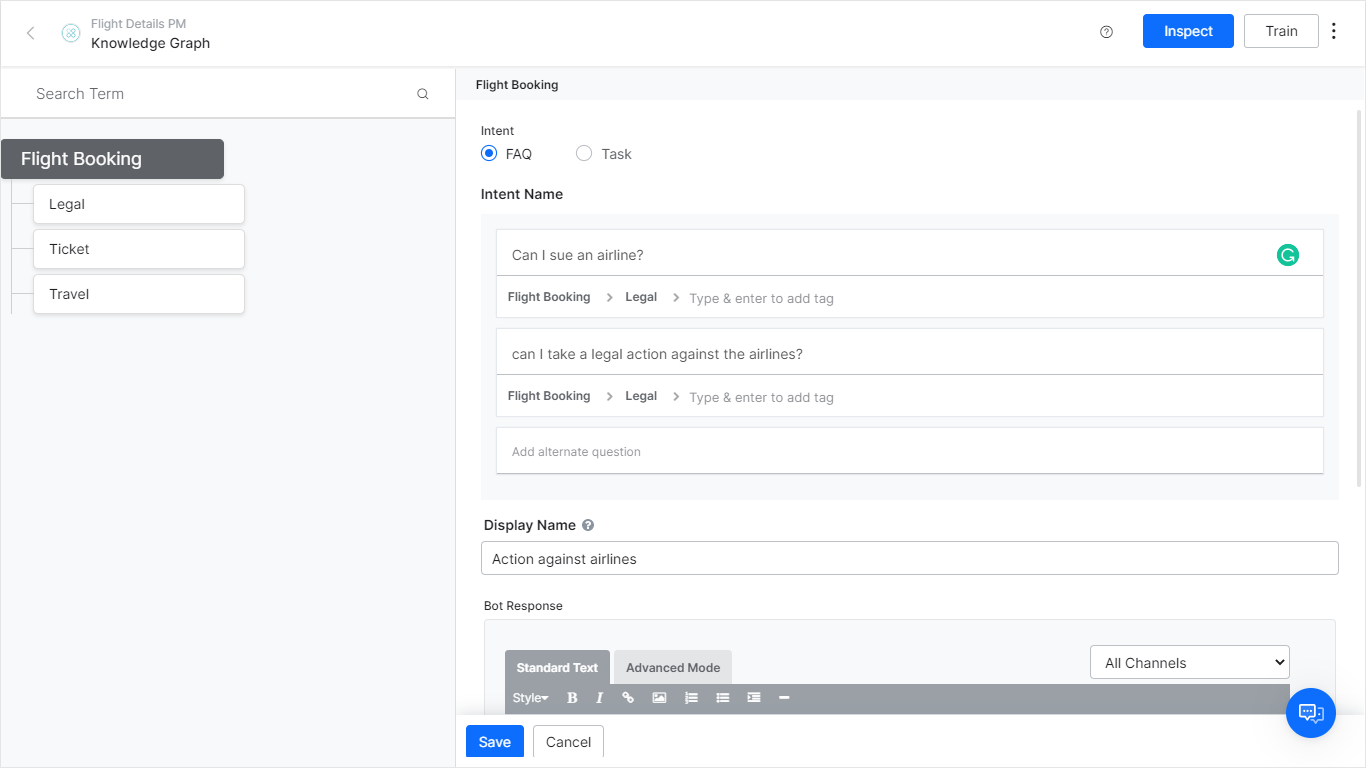
Task: Cancel the current edits
Action: click(x=568, y=741)
